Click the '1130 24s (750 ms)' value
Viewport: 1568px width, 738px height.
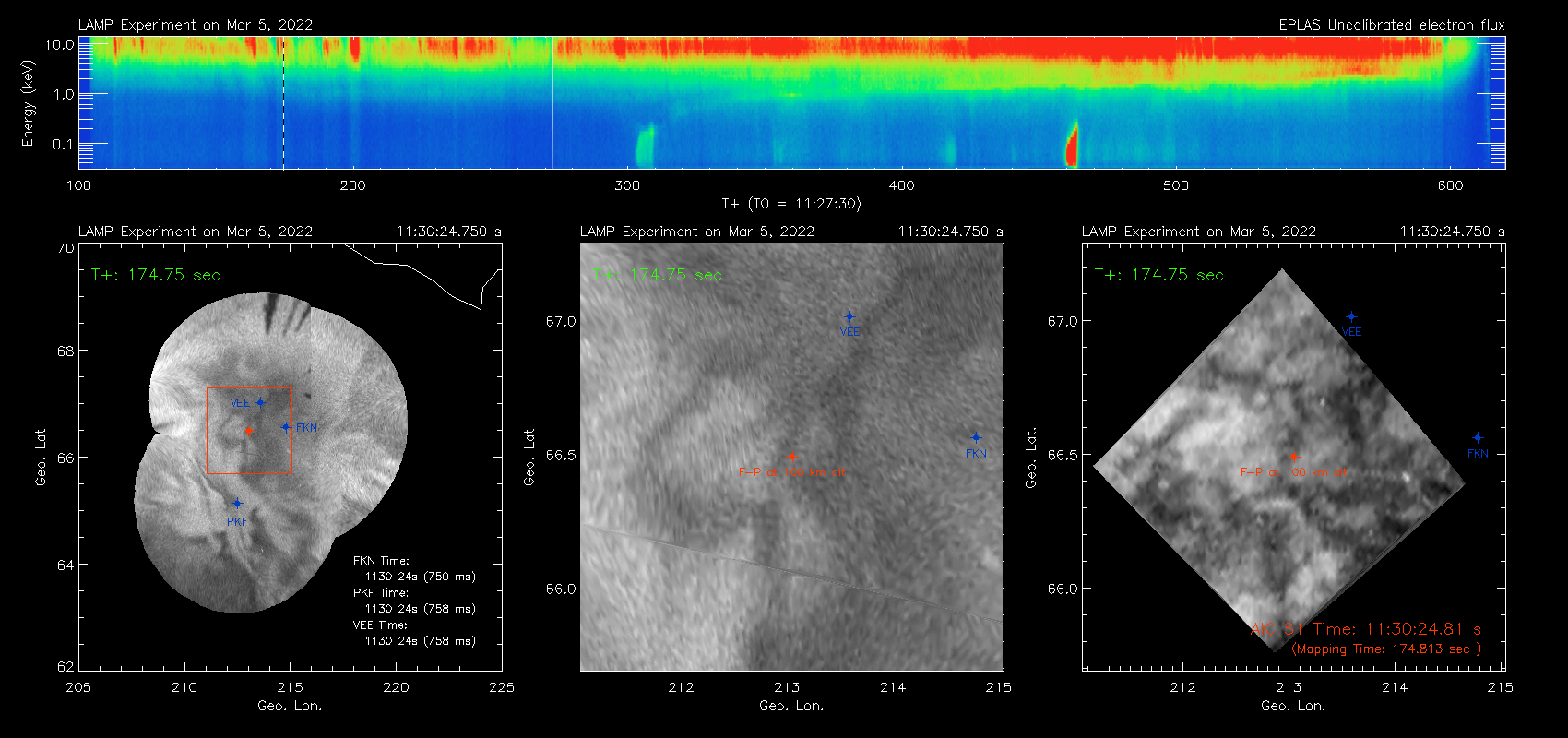pos(421,577)
